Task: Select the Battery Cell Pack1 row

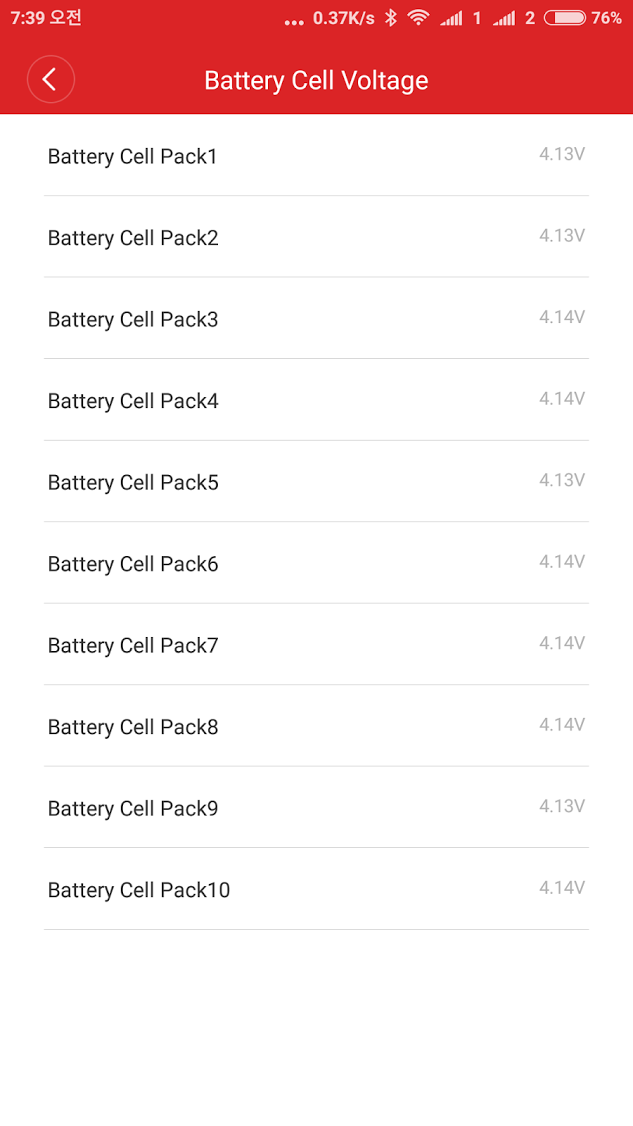Action: [x=316, y=155]
